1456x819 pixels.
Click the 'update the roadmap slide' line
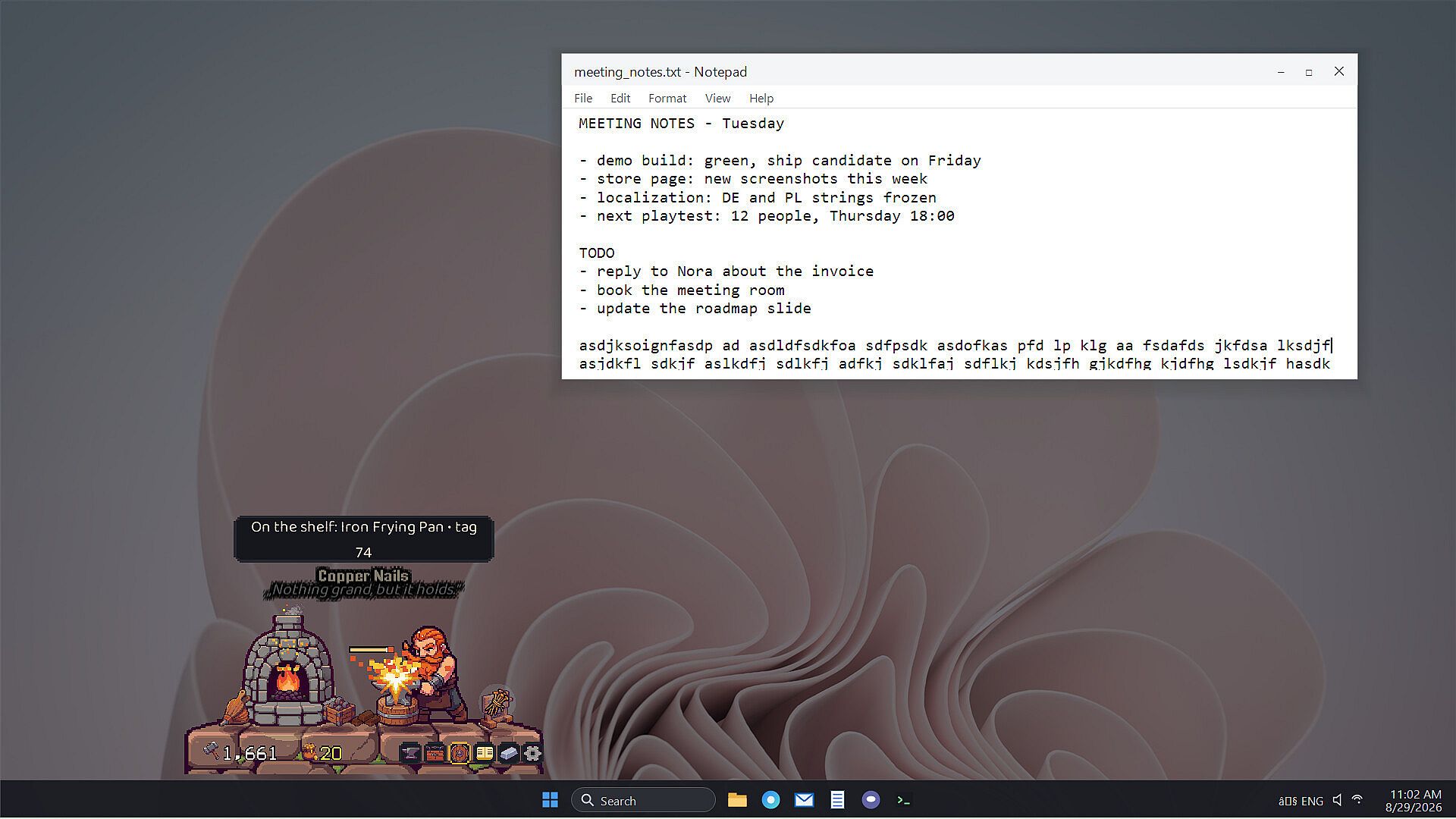(695, 309)
